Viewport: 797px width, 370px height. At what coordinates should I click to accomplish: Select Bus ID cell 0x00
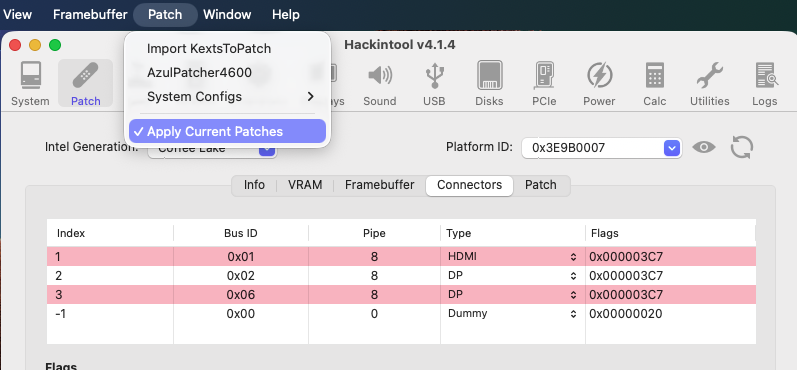(x=241, y=314)
